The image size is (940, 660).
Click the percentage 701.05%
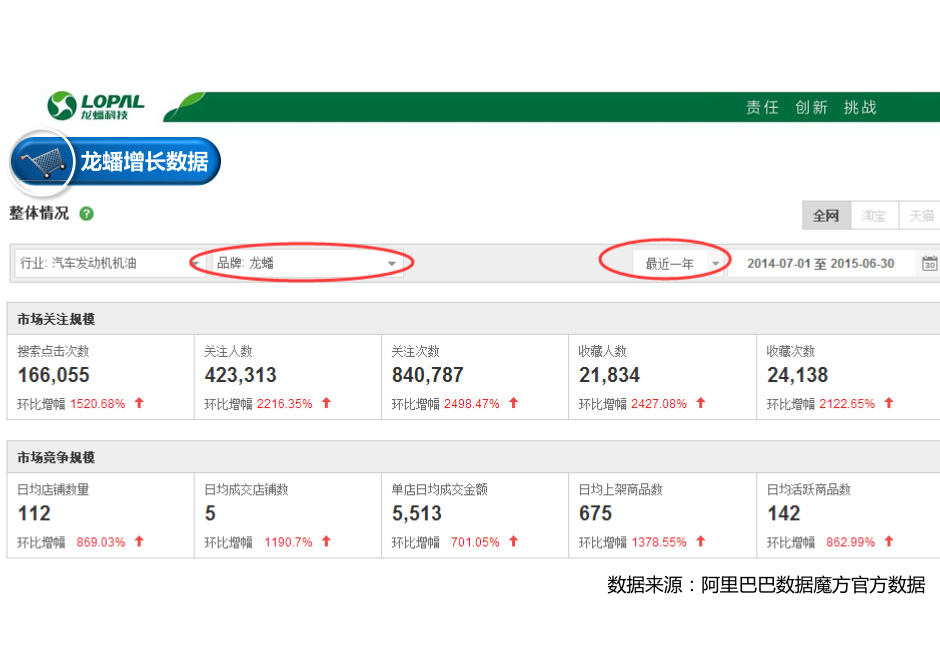[475, 543]
